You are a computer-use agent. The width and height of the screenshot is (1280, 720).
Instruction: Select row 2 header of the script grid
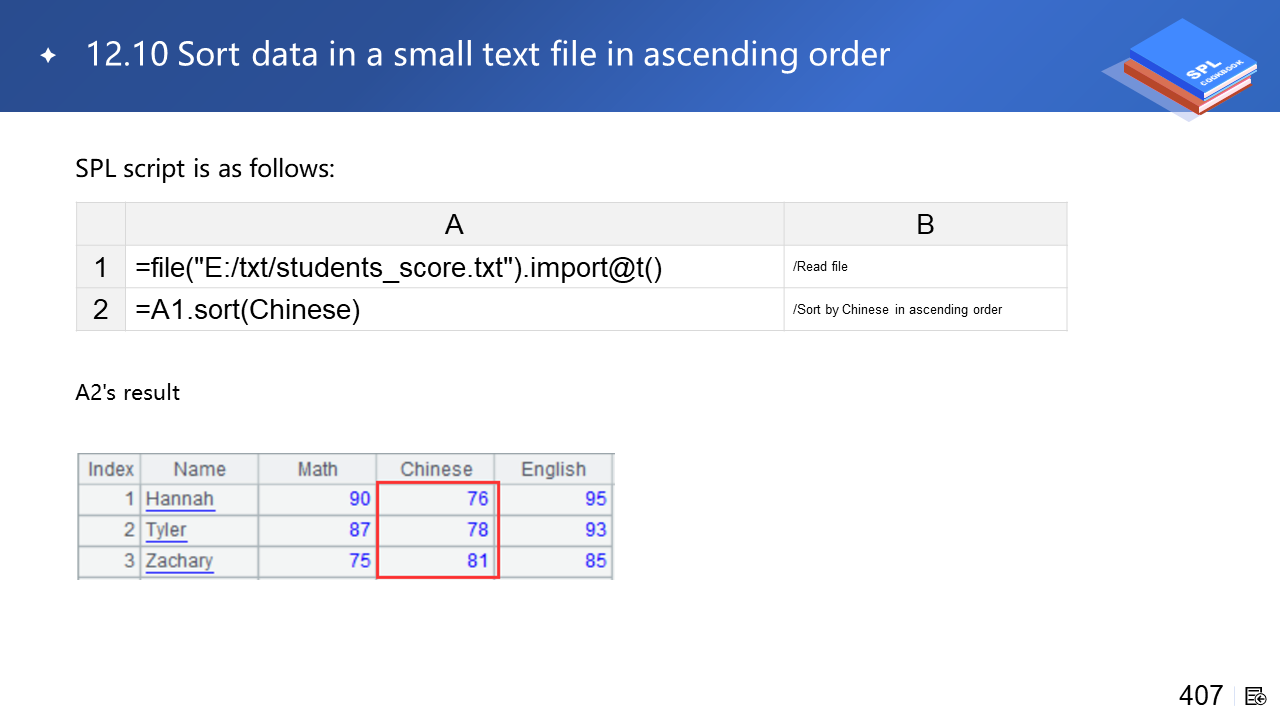coord(101,310)
